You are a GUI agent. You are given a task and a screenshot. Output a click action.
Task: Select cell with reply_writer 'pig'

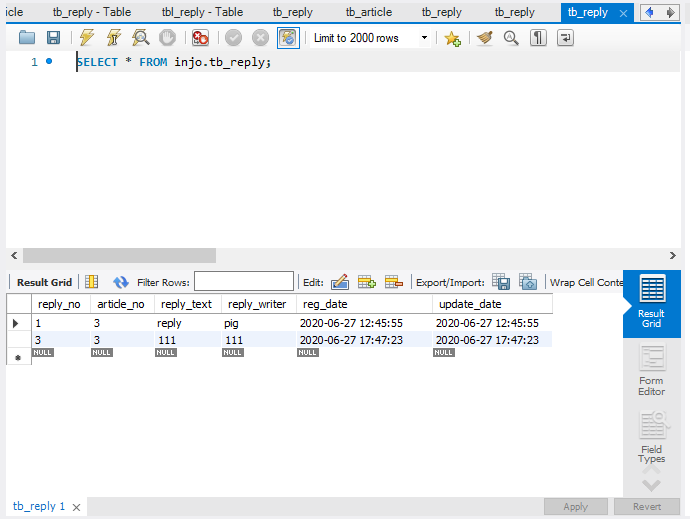click(259, 323)
